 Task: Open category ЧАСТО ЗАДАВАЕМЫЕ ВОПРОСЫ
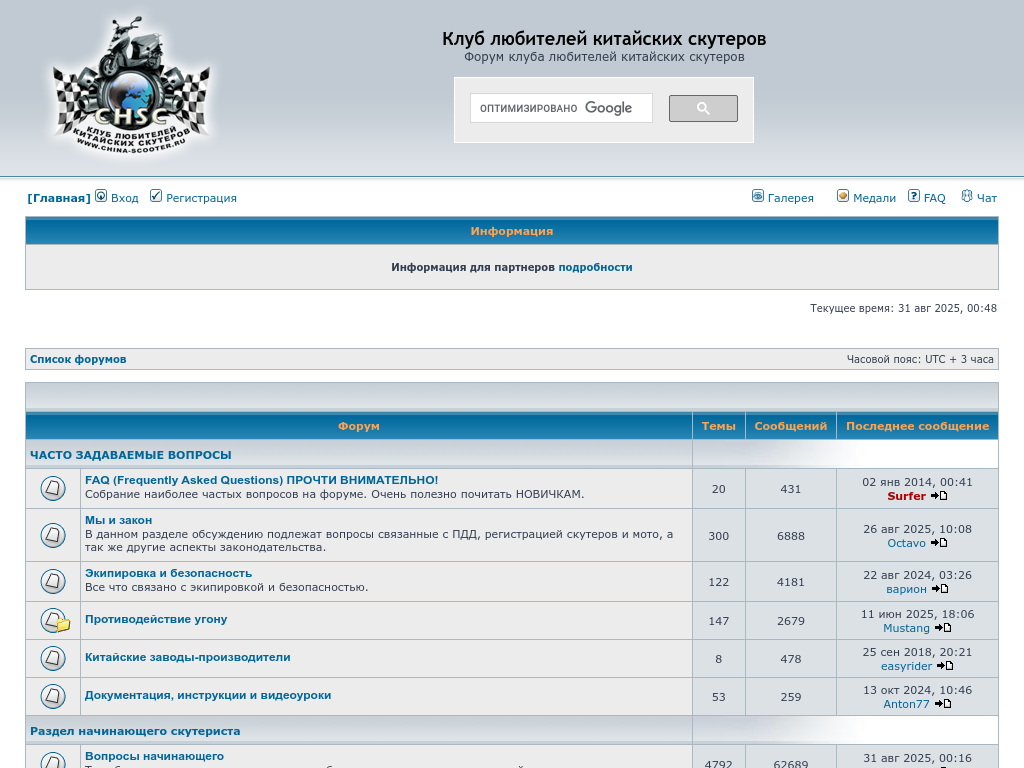pyautogui.click(x=130, y=455)
